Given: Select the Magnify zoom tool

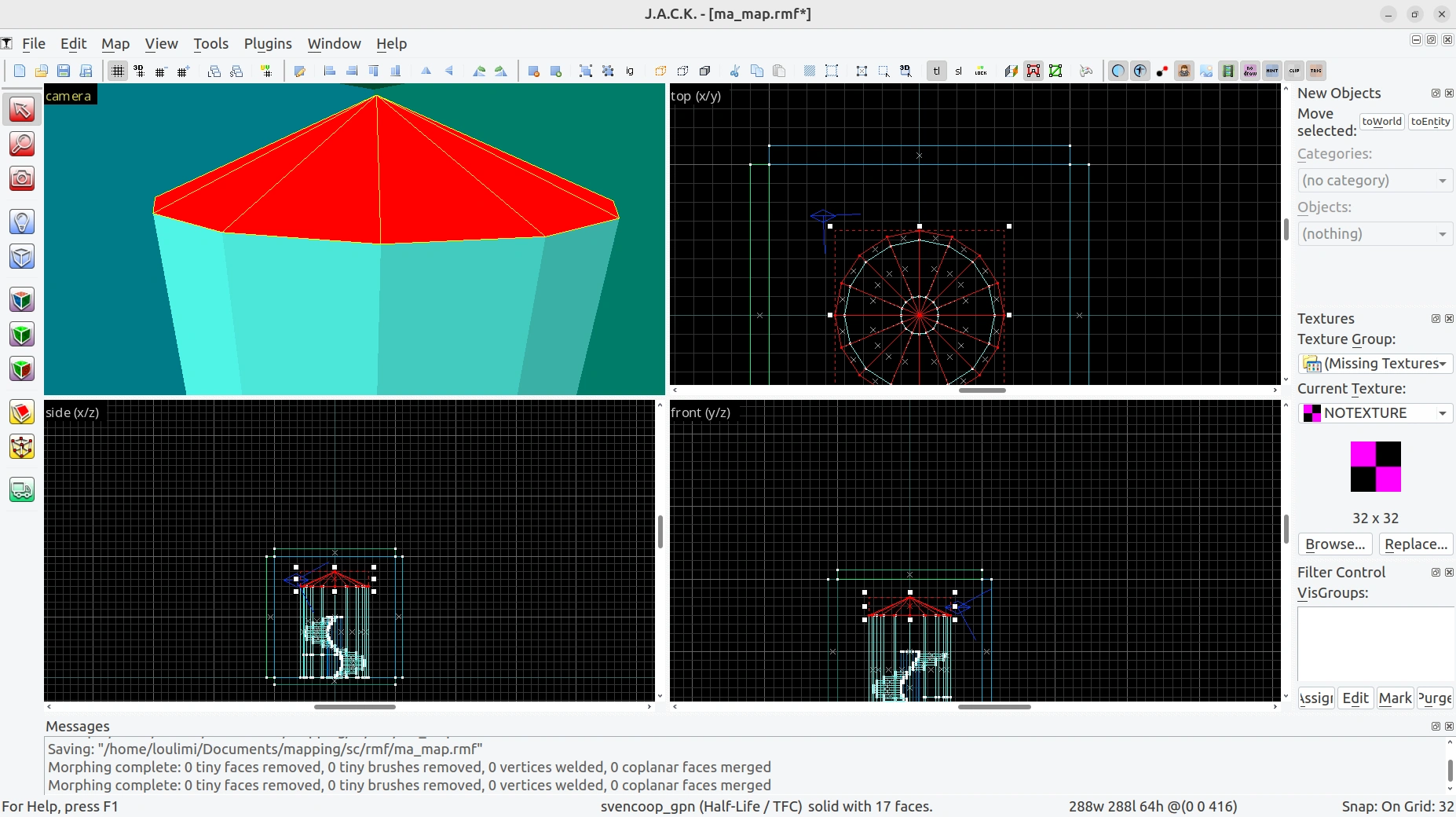Looking at the screenshot, I should (22, 144).
